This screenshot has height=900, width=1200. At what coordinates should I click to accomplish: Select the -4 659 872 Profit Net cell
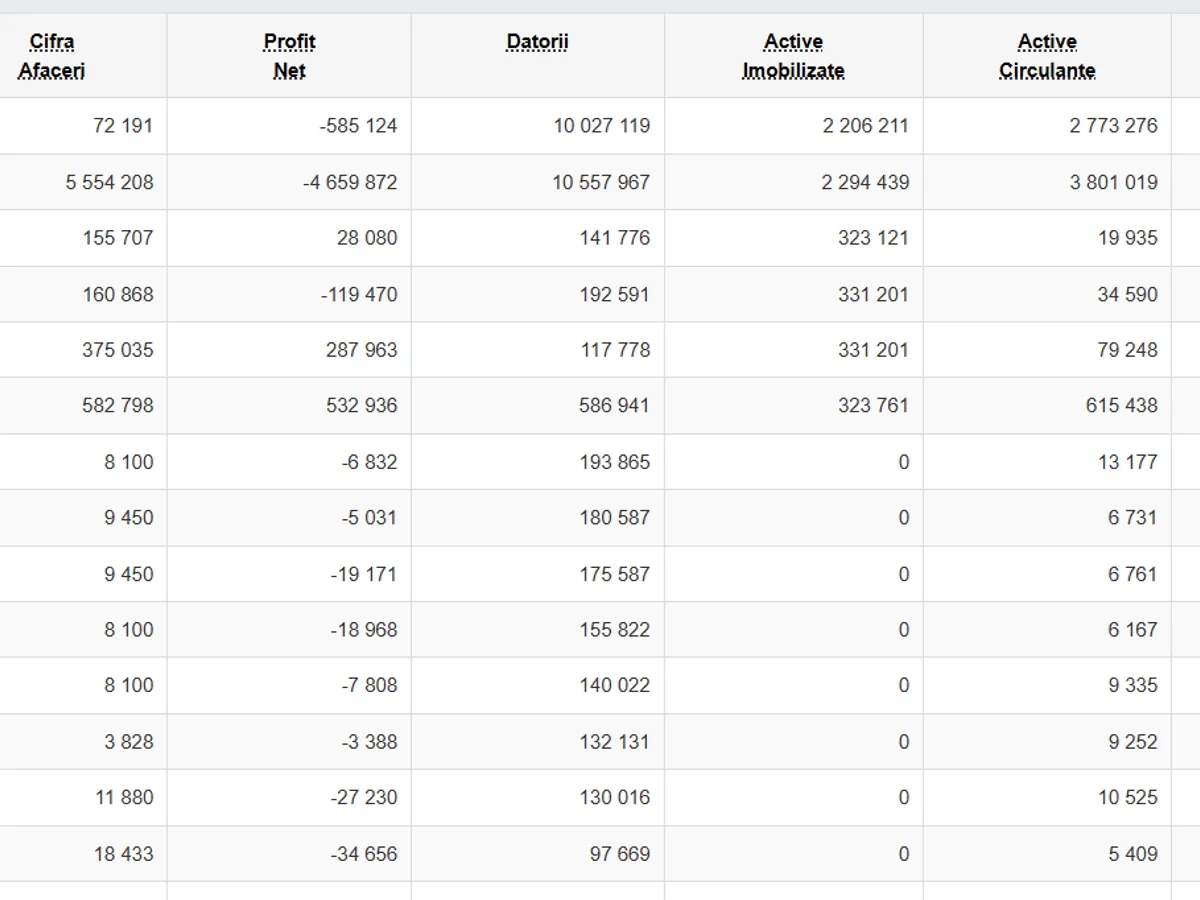pyautogui.click(x=350, y=183)
